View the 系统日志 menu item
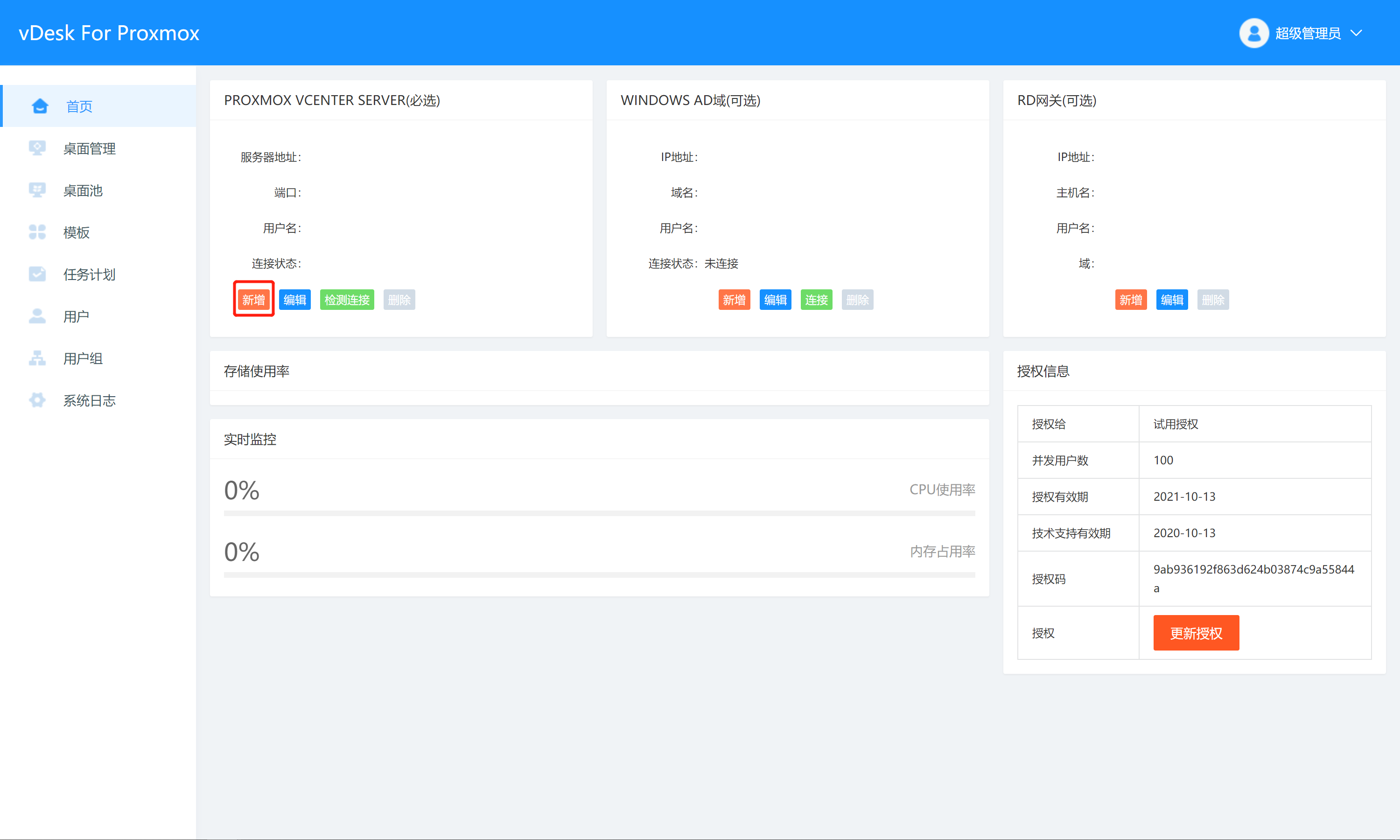Screen dimensions: 1400x840 point(99,401)
